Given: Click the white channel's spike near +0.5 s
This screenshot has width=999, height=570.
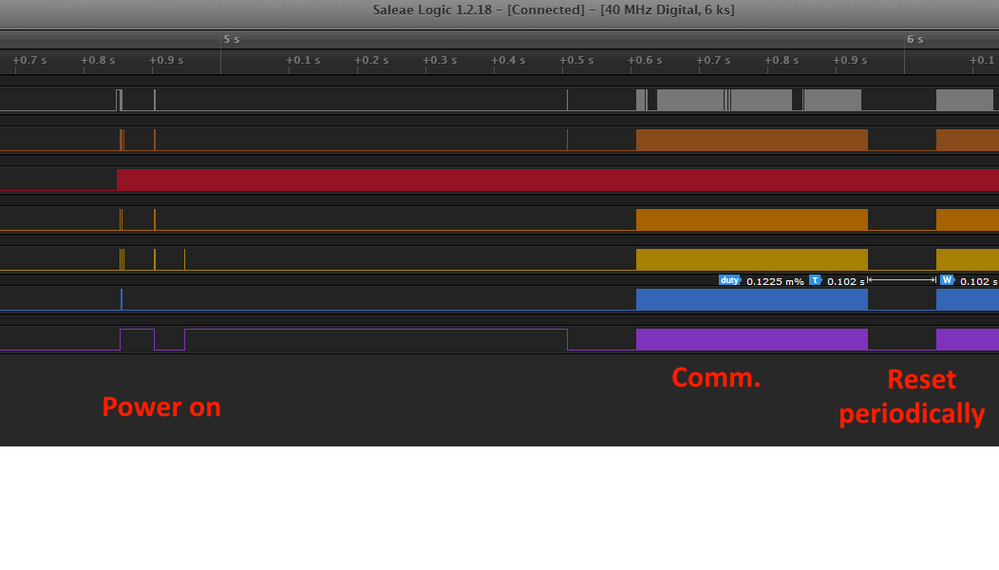Looking at the screenshot, I should [x=567, y=100].
